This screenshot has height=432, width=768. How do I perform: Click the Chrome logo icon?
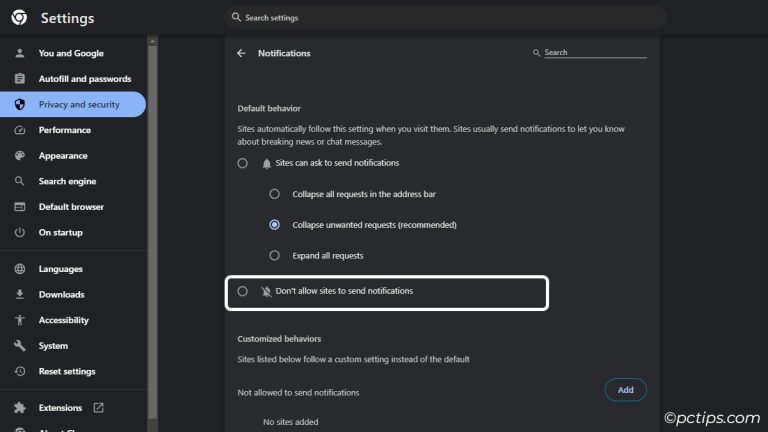tap(19, 18)
